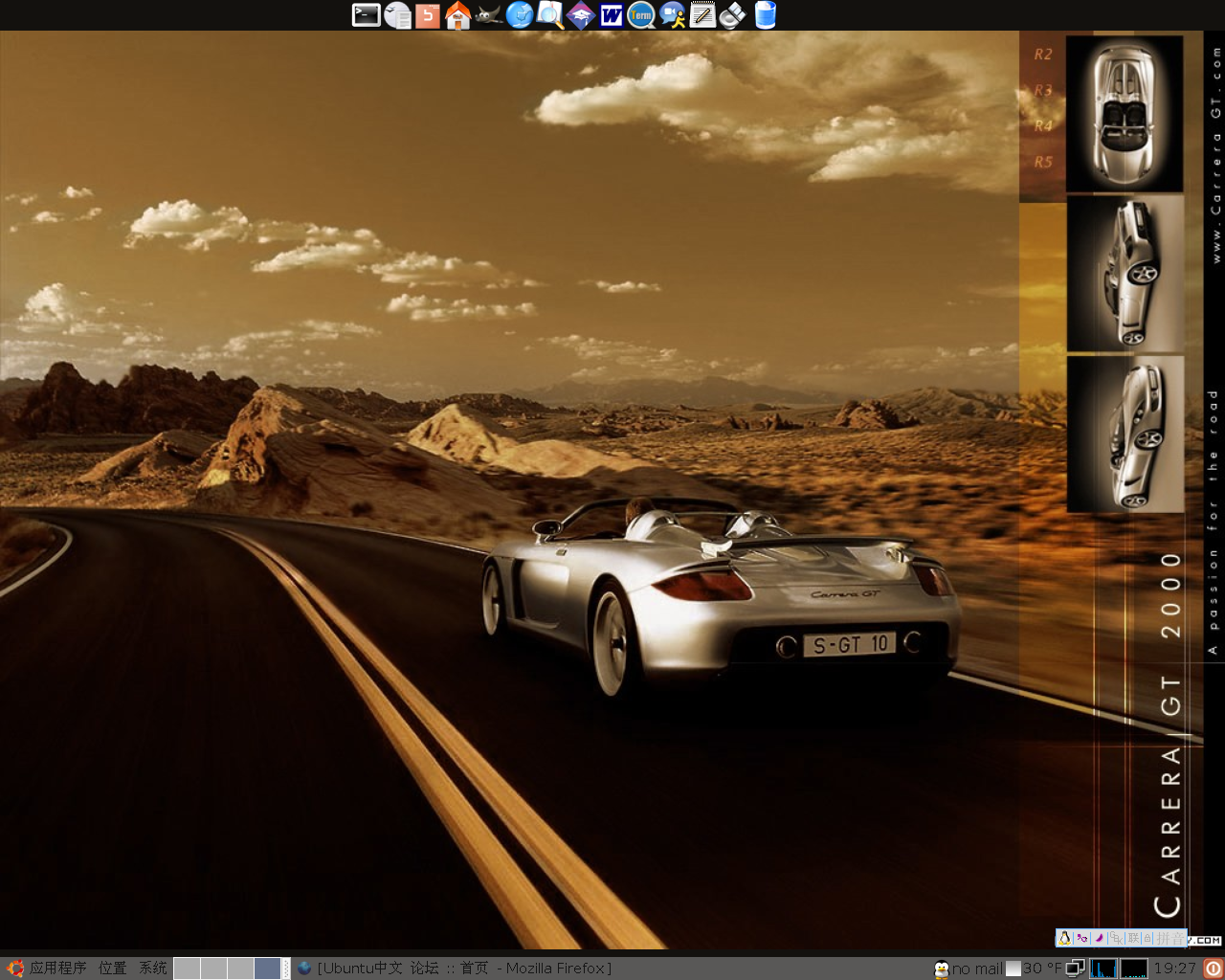
Task: Switch to the third workspace
Action: (240, 969)
